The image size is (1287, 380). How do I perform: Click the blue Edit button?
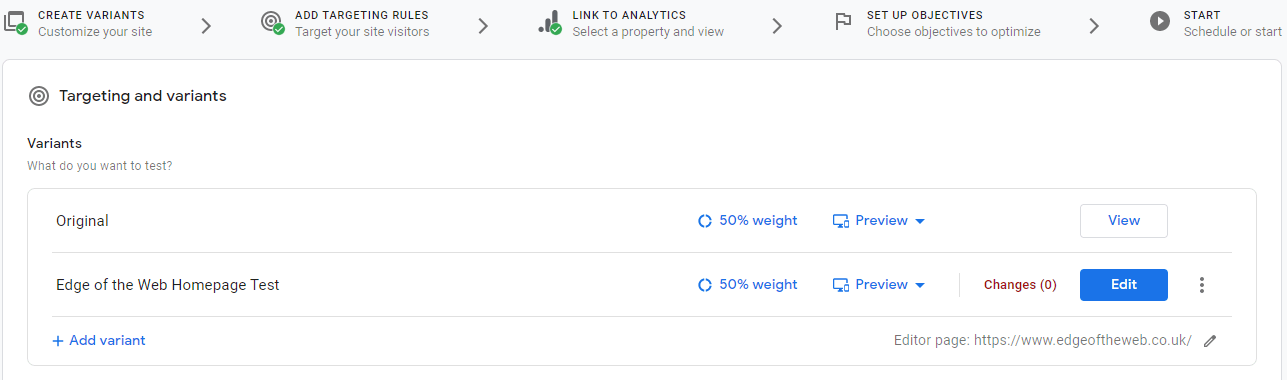1124,285
